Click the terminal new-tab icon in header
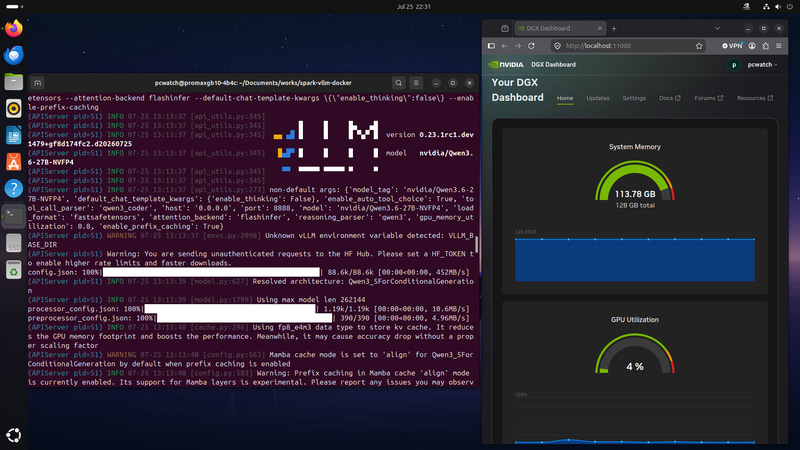The image size is (800, 450). click(x=38, y=83)
